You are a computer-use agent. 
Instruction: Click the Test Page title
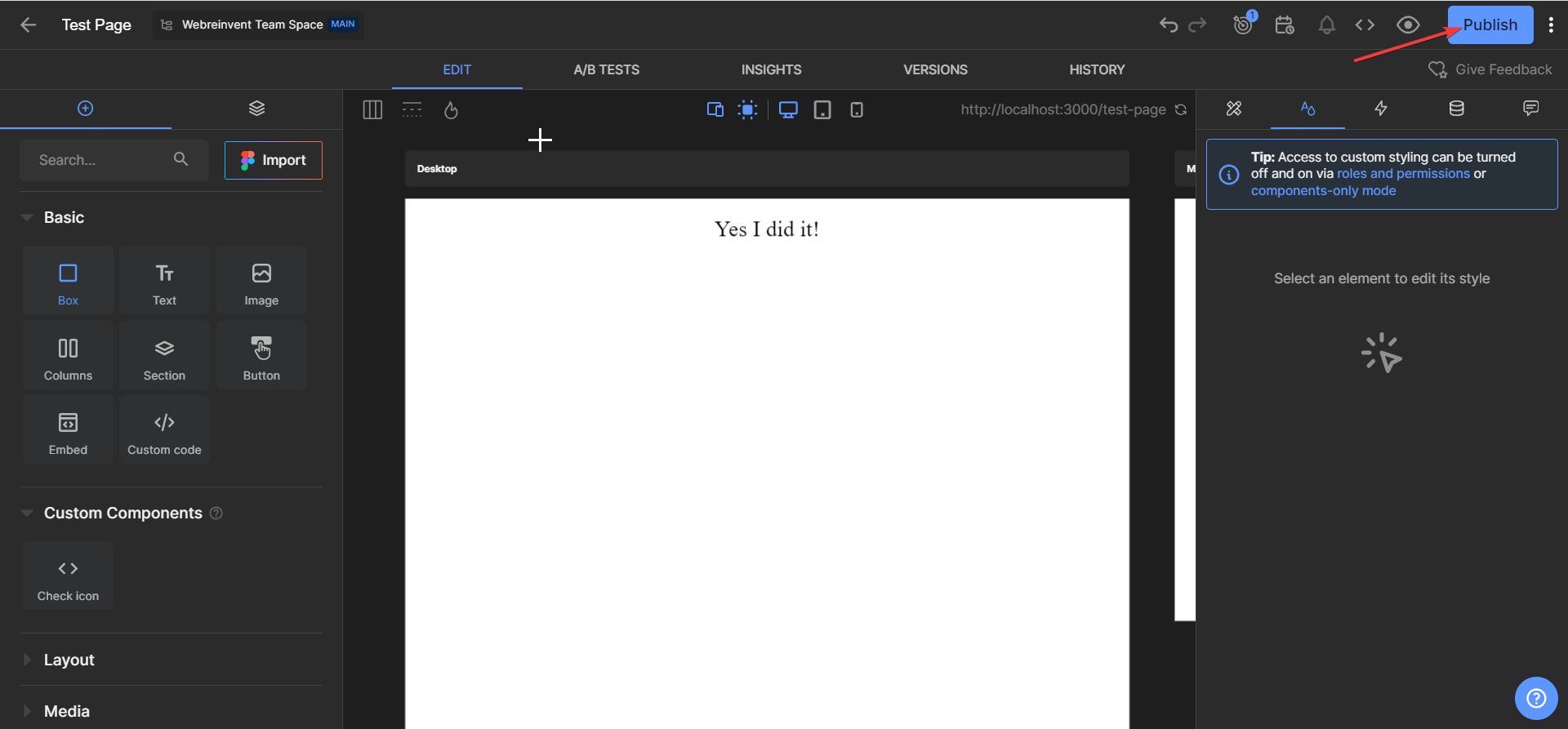(x=96, y=24)
